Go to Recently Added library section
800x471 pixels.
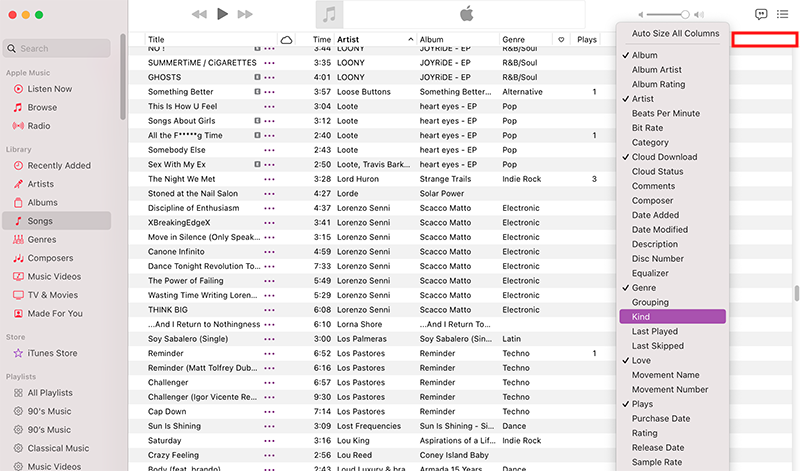point(59,165)
